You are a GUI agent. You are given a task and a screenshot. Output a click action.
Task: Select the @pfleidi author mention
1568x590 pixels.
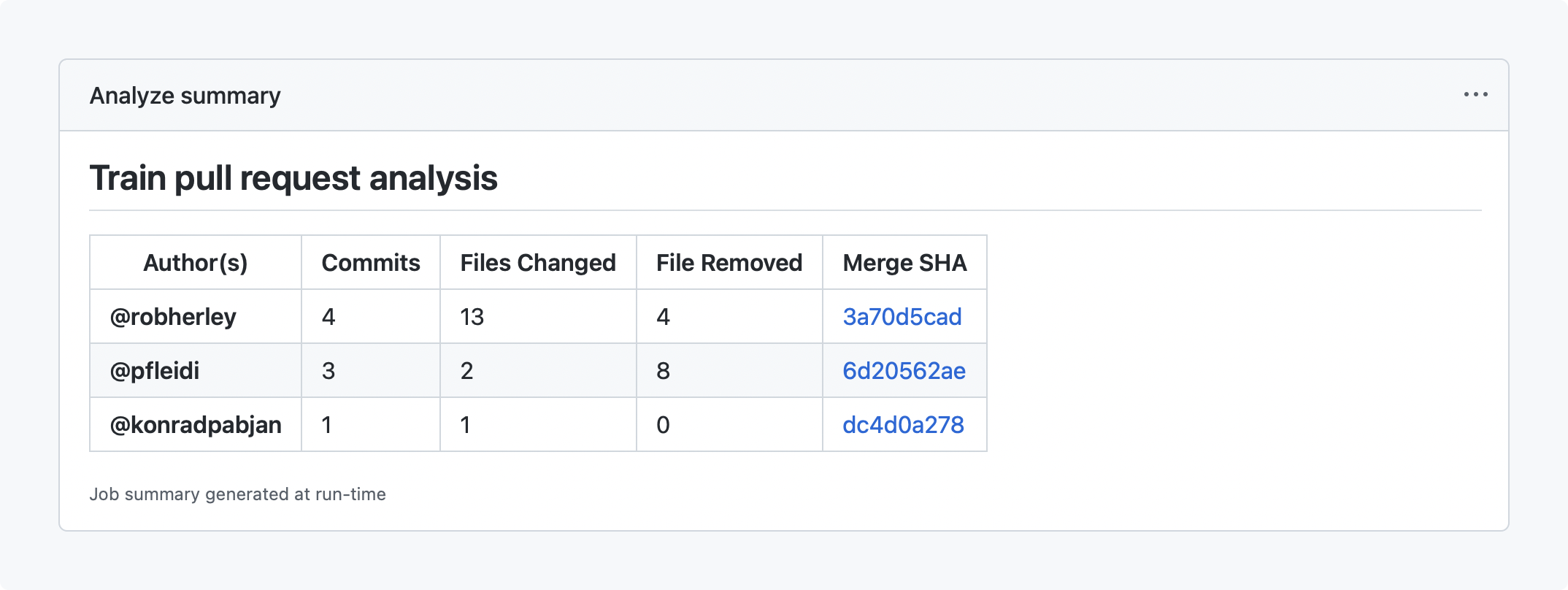coord(155,371)
